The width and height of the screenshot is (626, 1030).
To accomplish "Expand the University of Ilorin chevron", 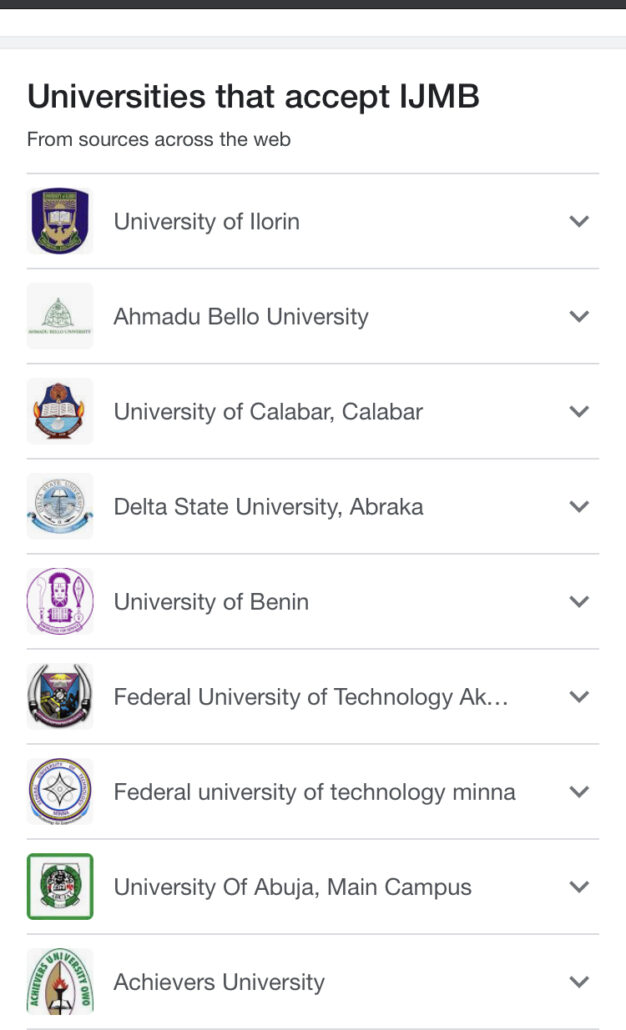I will click(579, 221).
